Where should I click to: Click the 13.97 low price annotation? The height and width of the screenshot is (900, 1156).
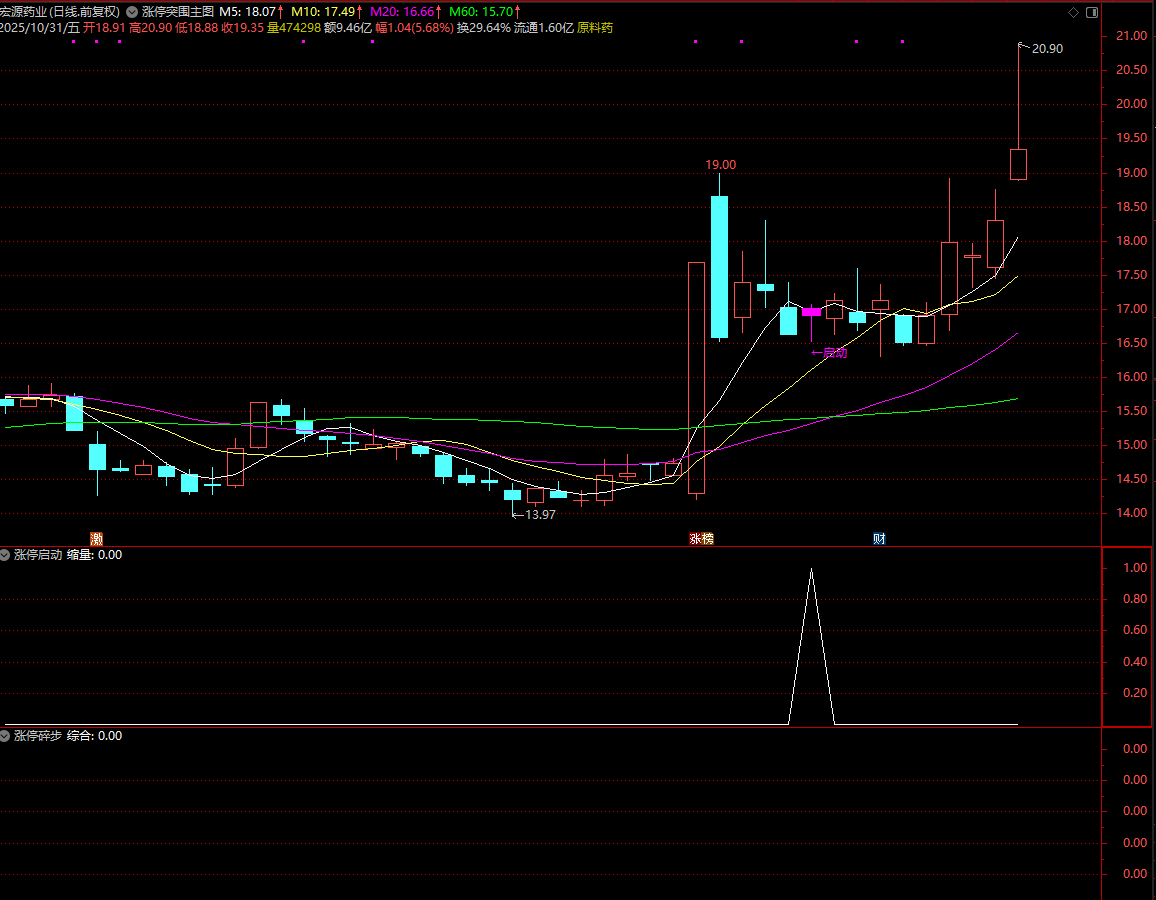[539, 514]
